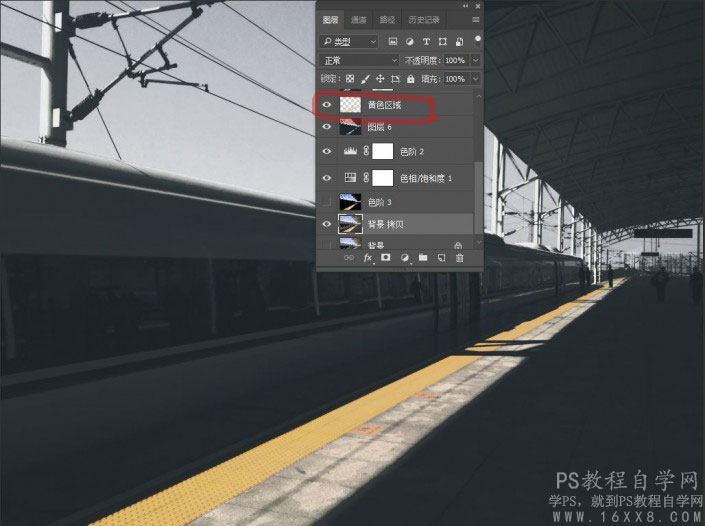Click the lock all padlock icon
705x526 pixels.
coord(411,79)
